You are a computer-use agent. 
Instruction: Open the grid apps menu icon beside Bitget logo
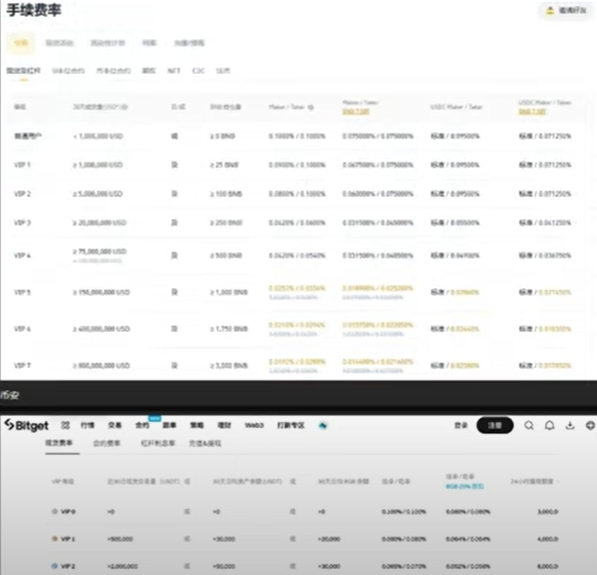pos(65,425)
